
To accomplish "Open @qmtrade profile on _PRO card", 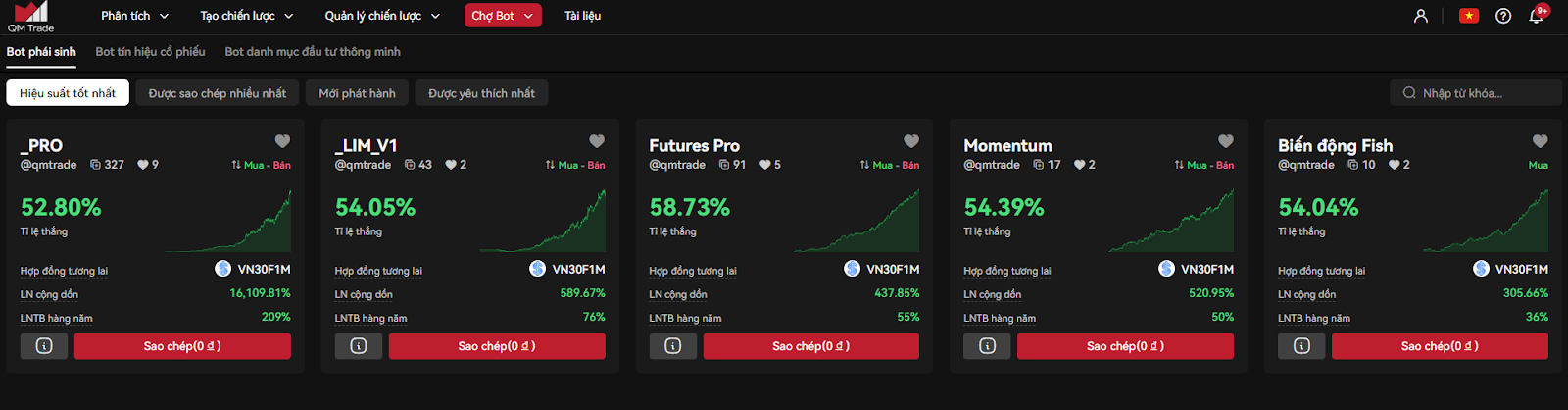I will (48, 165).
